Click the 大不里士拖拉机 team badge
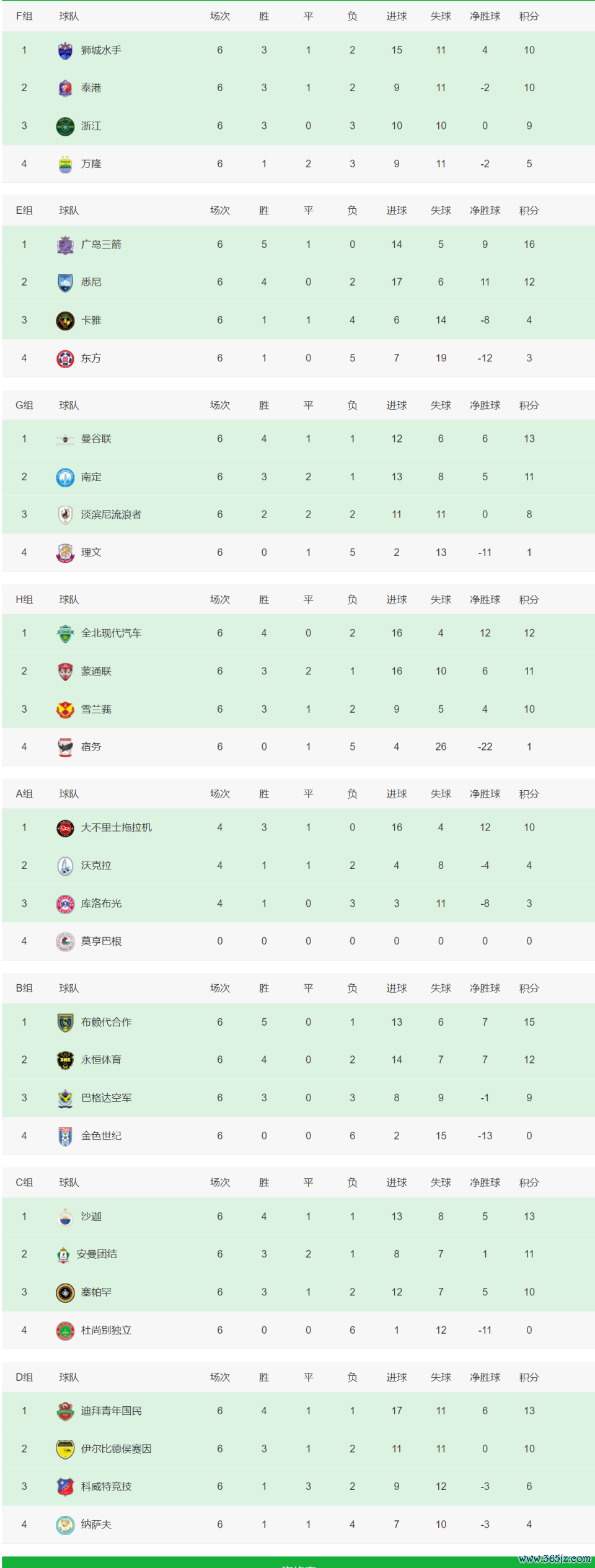 coord(65,828)
